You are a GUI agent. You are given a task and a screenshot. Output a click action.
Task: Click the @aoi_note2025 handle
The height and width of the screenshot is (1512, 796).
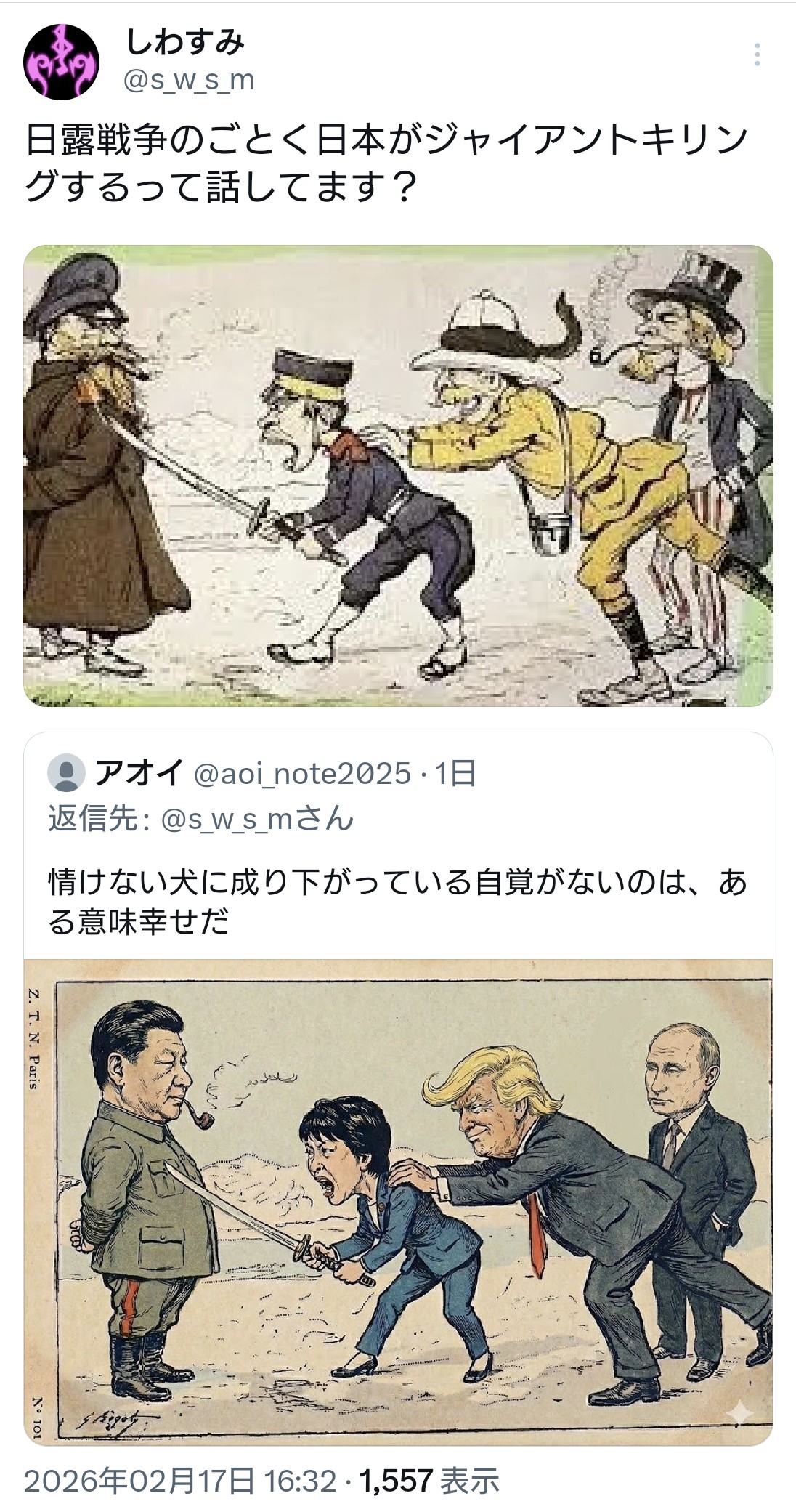tap(302, 774)
